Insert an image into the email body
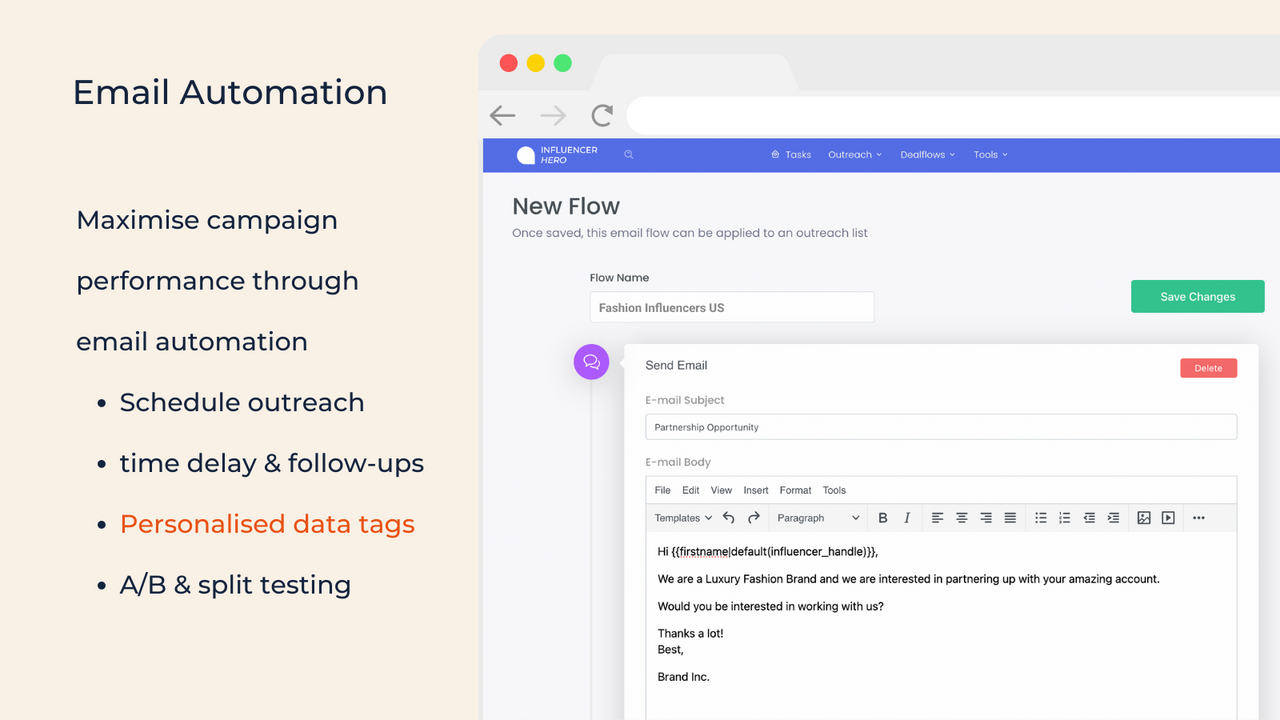This screenshot has width=1280, height=720. pos(1143,517)
